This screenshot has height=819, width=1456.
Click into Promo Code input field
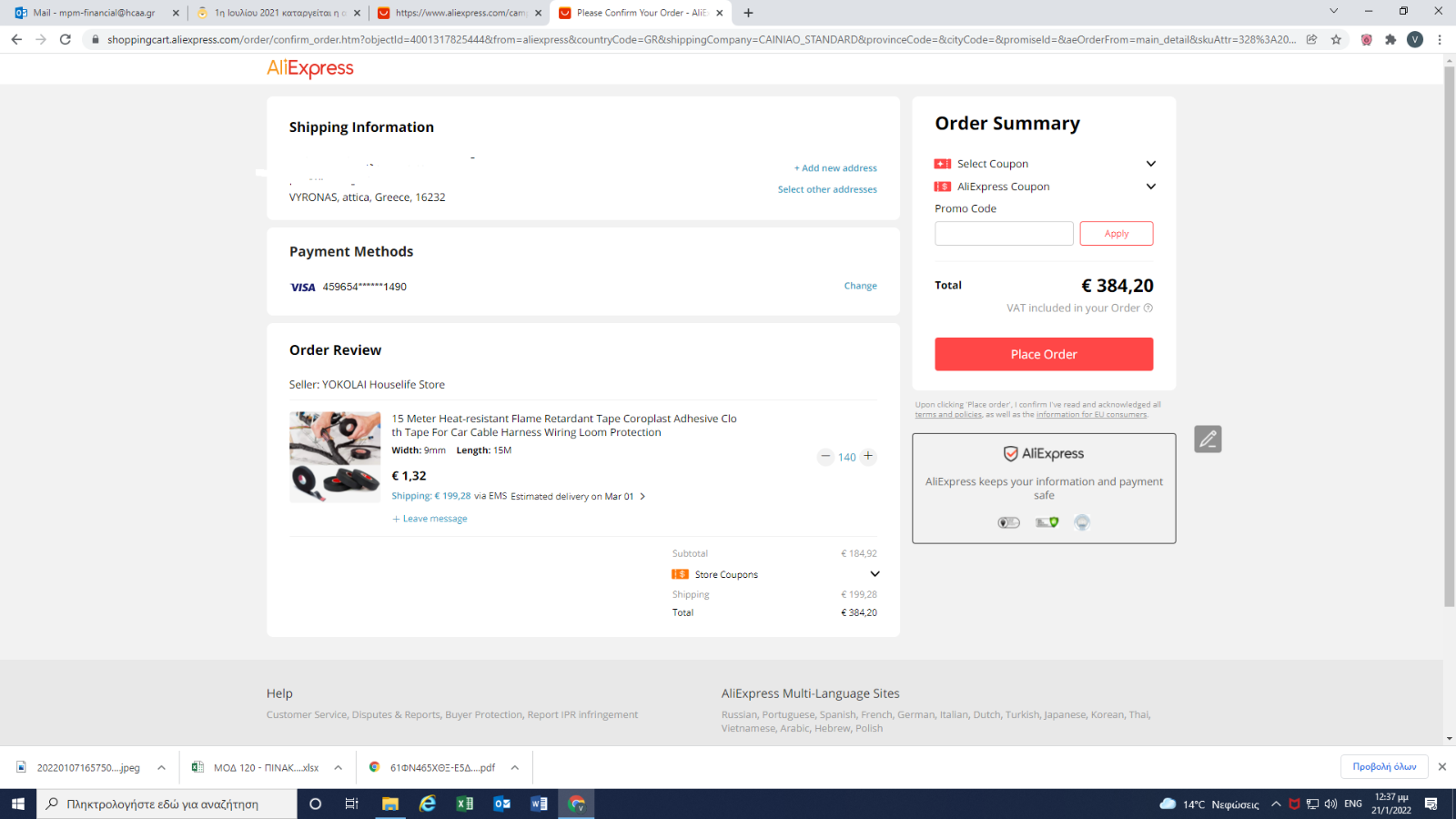pyautogui.click(x=1004, y=233)
